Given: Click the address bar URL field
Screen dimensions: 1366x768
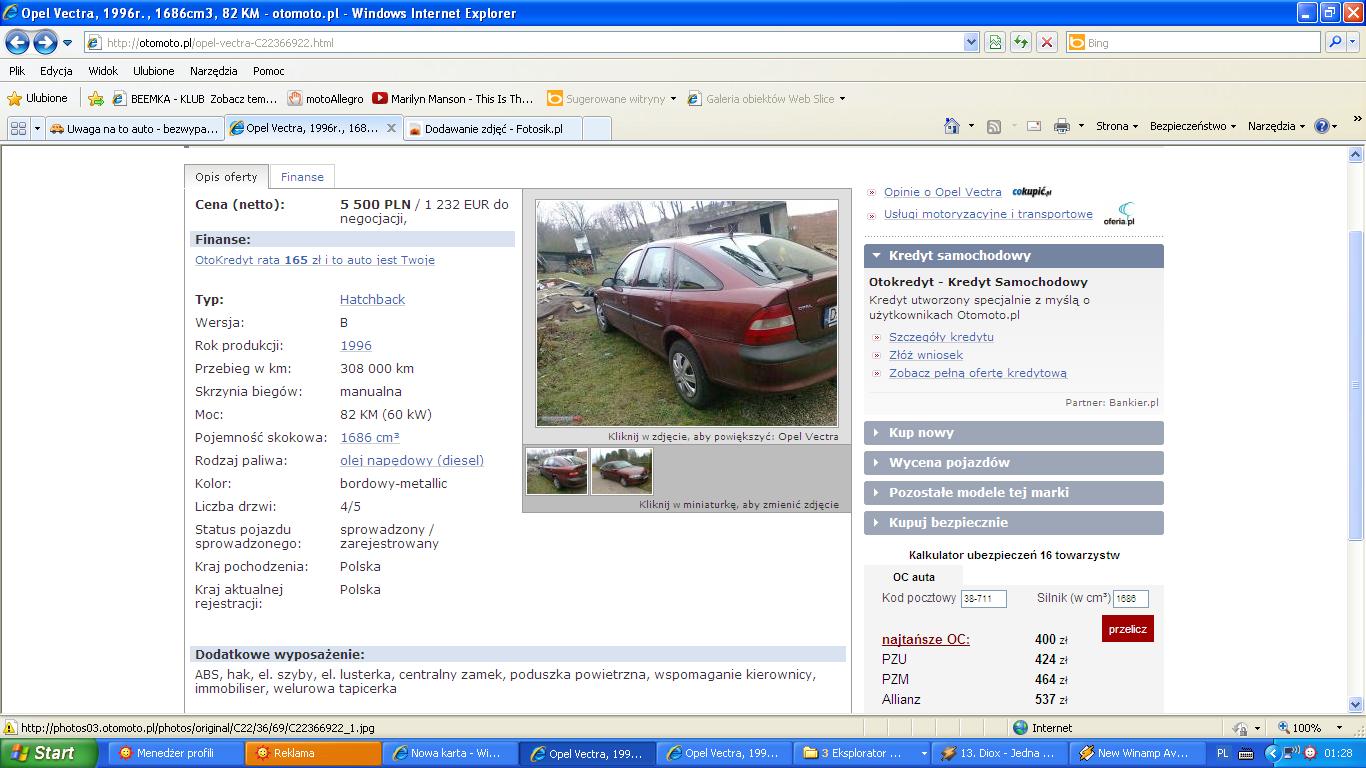Looking at the screenshot, I should click(523, 43).
